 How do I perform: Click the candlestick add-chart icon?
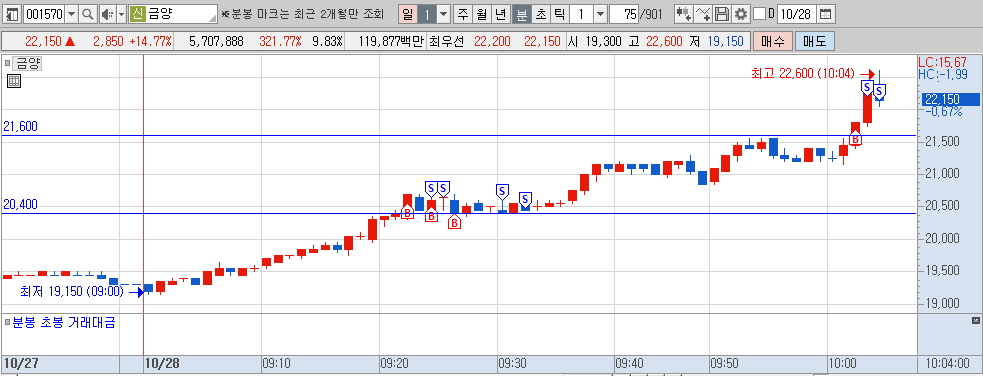coord(684,14)
